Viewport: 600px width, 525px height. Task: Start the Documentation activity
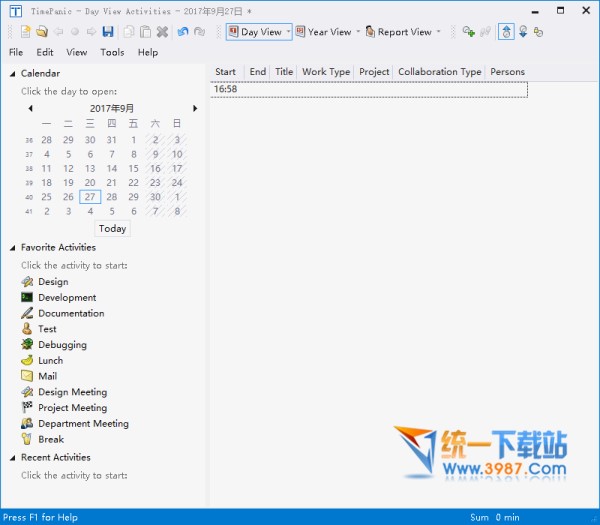[x=63, y=313]
